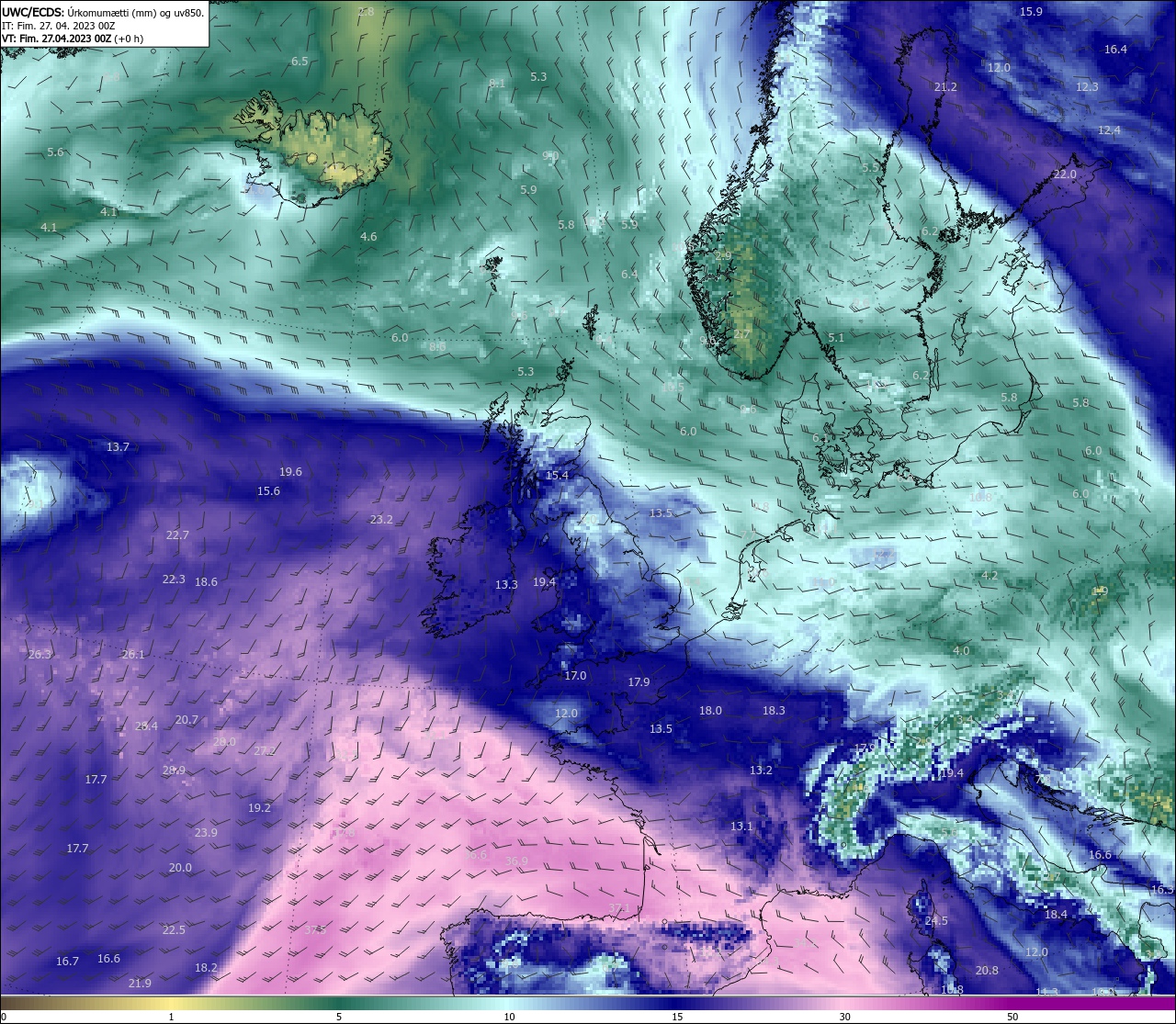Click the 6.5 value northwest of Iceland
The width and height of the screenshot is (1176, 1024).
tap(300, 62)
